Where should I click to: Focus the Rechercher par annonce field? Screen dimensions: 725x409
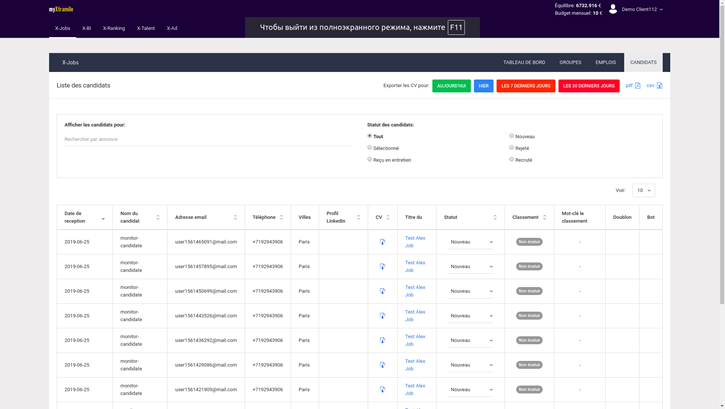[x=208, y=139]
